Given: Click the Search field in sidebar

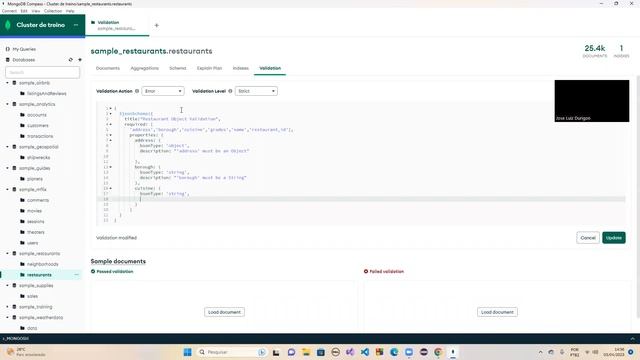Looking at the screenshot, I should (42, 72).
